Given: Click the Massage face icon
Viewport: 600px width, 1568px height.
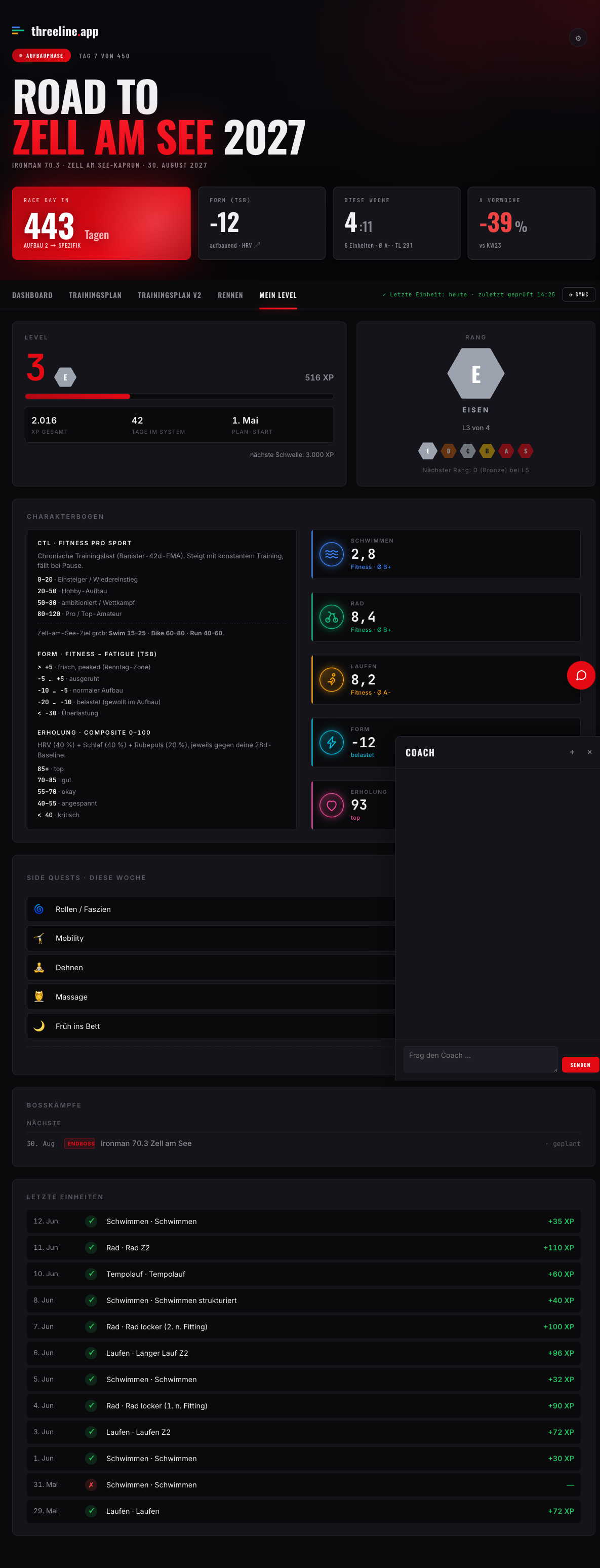Looking at the screenshot, I should (x=39, y=997).
